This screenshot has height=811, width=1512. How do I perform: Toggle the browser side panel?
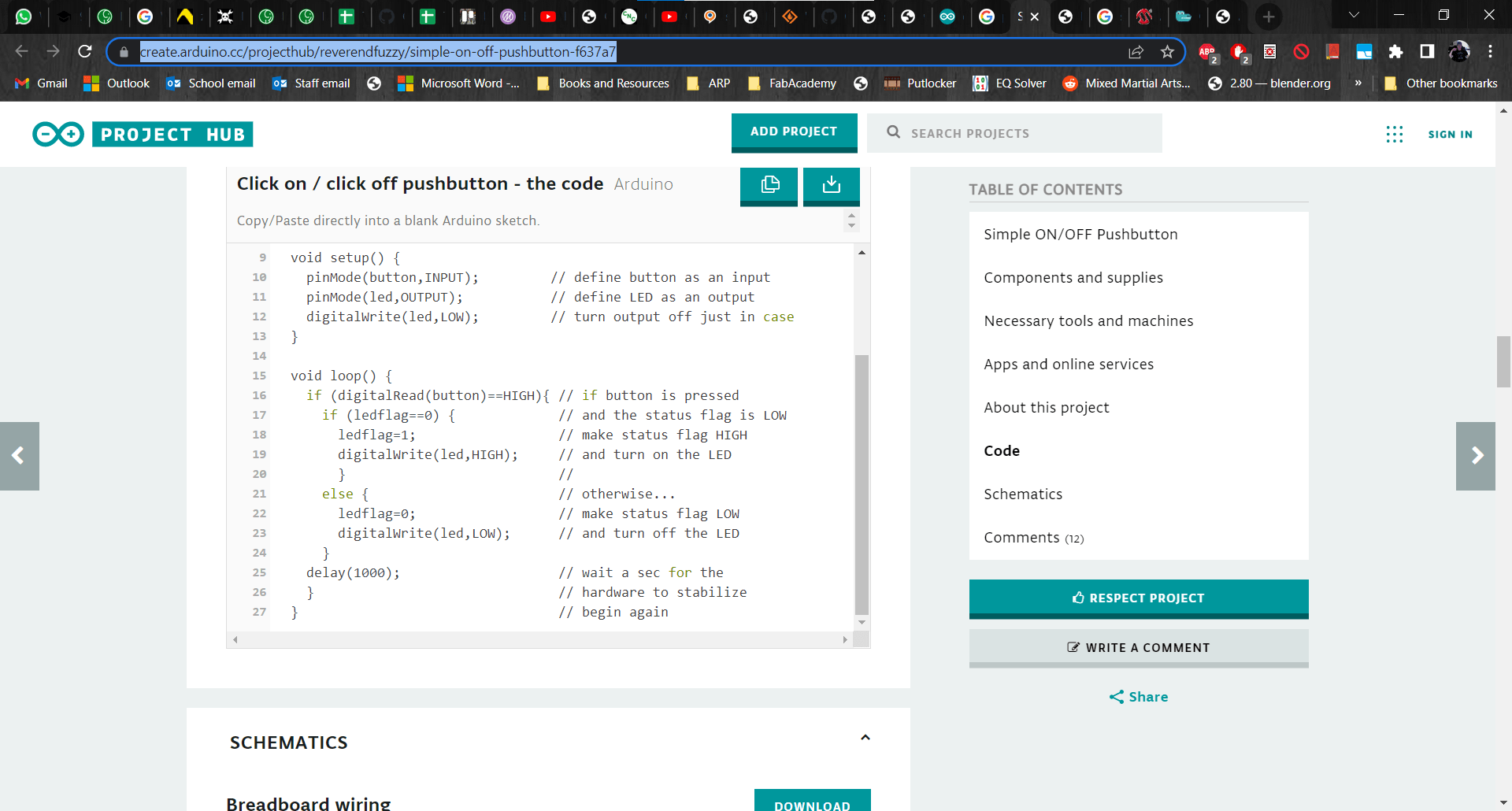tap(1427, 52)
